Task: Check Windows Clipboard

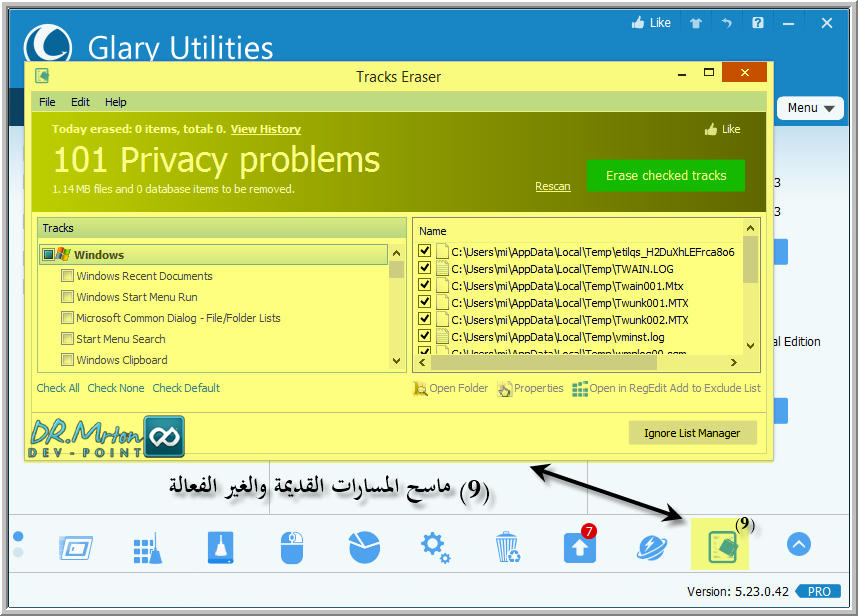Action: [x=67, y=360]
